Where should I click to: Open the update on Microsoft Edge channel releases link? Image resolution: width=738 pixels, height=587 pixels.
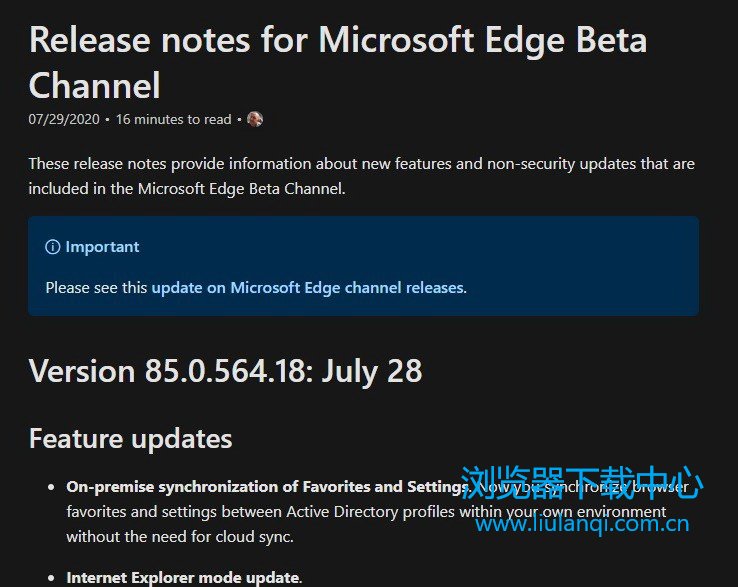(x=308, y=288)
